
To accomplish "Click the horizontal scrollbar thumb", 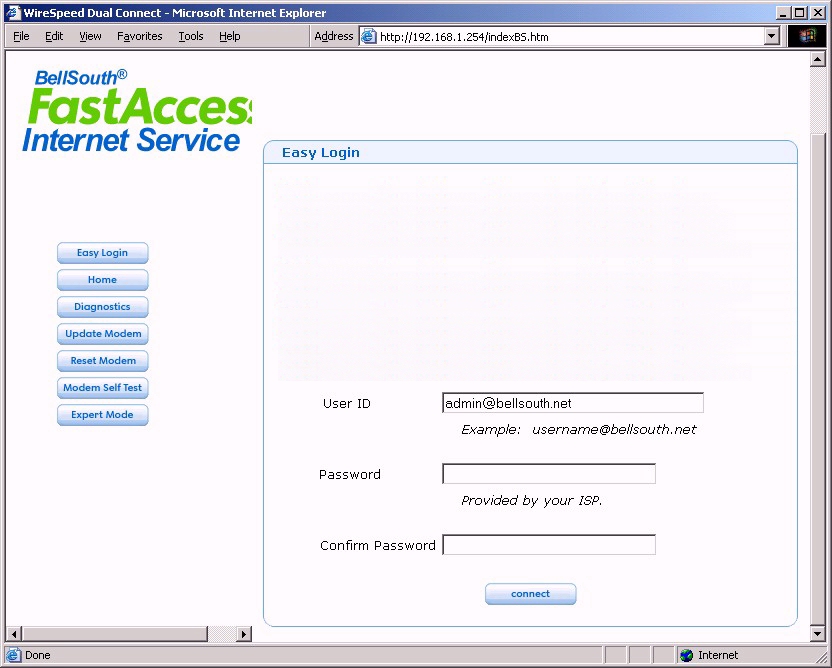I will click(x=115, y=634).
